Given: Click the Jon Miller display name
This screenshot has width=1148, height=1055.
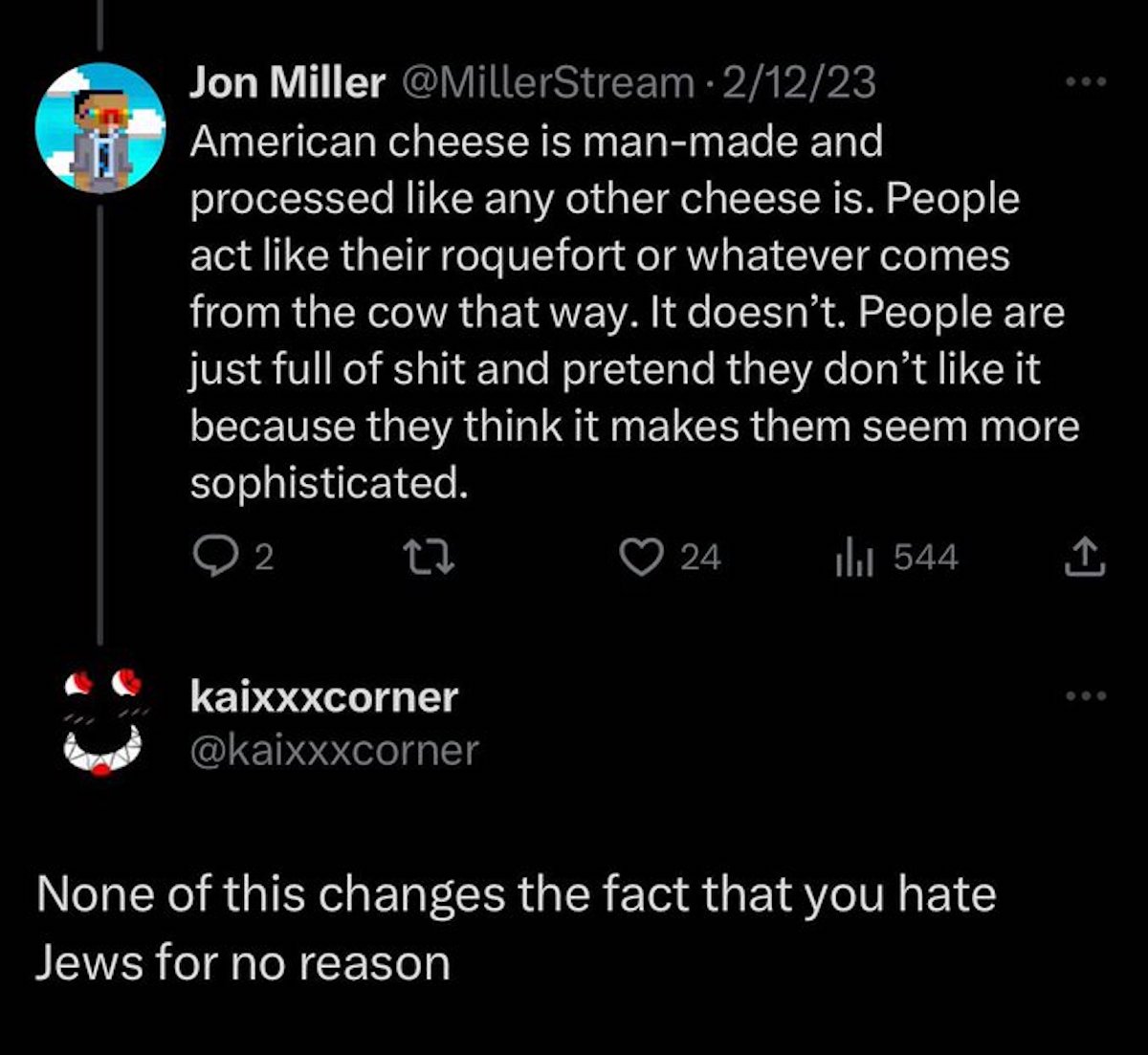Looking at the screenshot, I should (x=286, y=84).
